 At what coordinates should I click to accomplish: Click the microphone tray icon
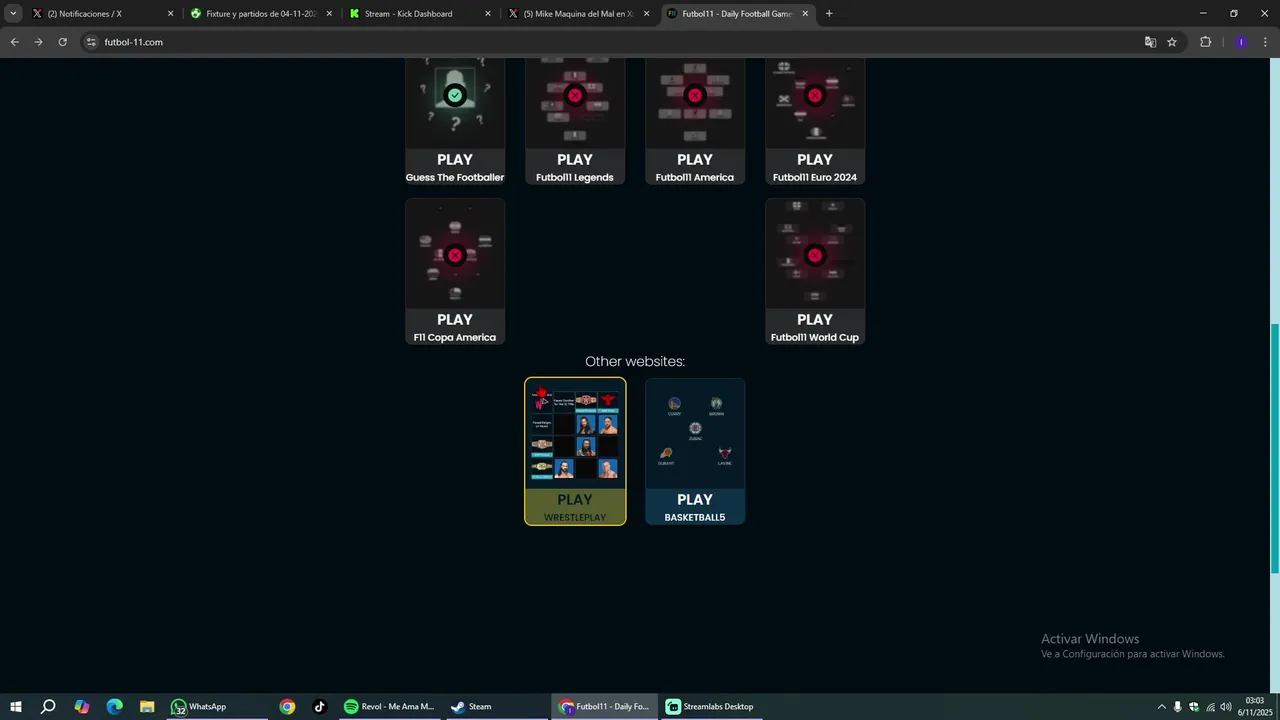[1177, 706]
